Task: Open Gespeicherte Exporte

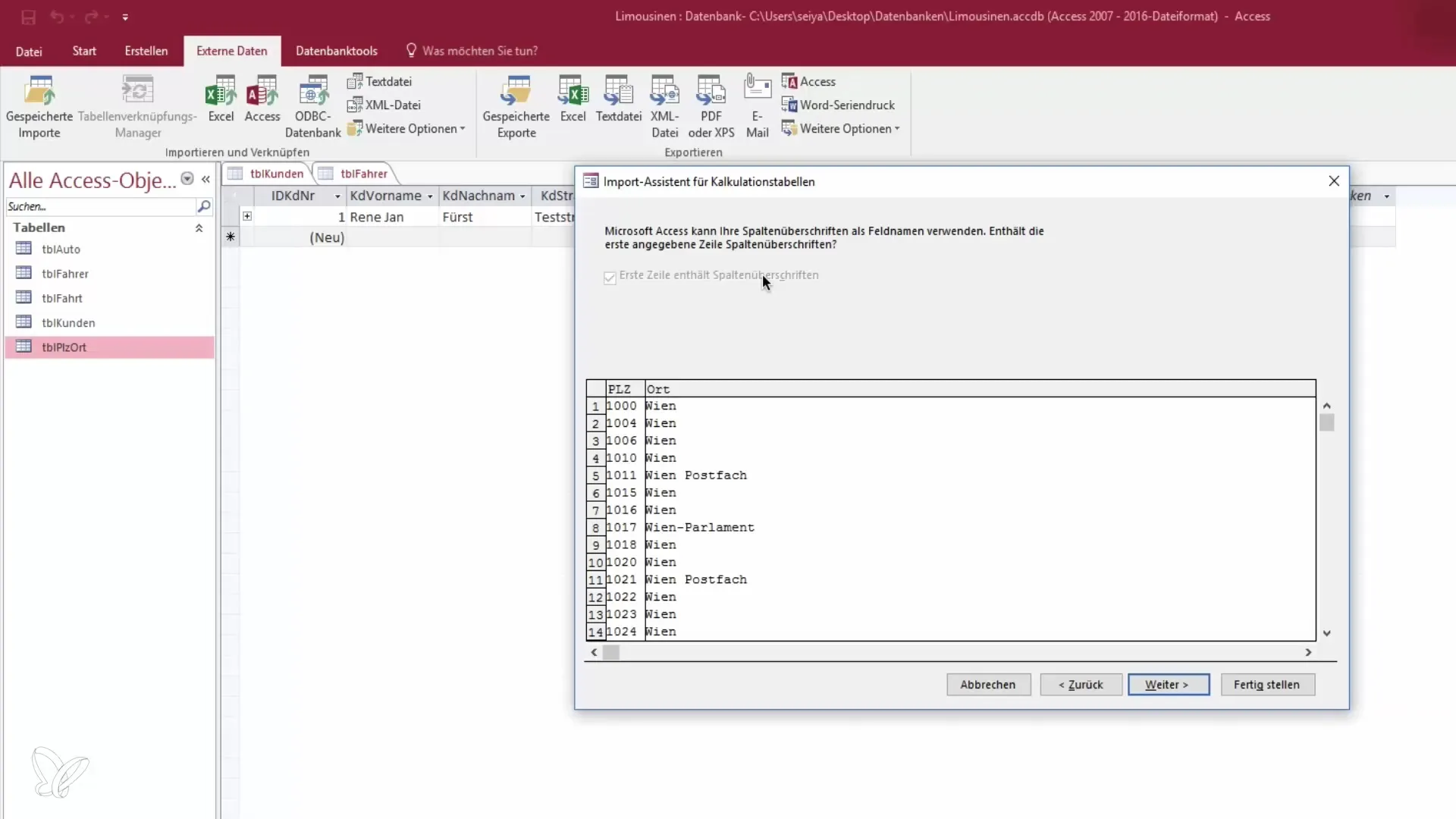Action: point(516,107)
